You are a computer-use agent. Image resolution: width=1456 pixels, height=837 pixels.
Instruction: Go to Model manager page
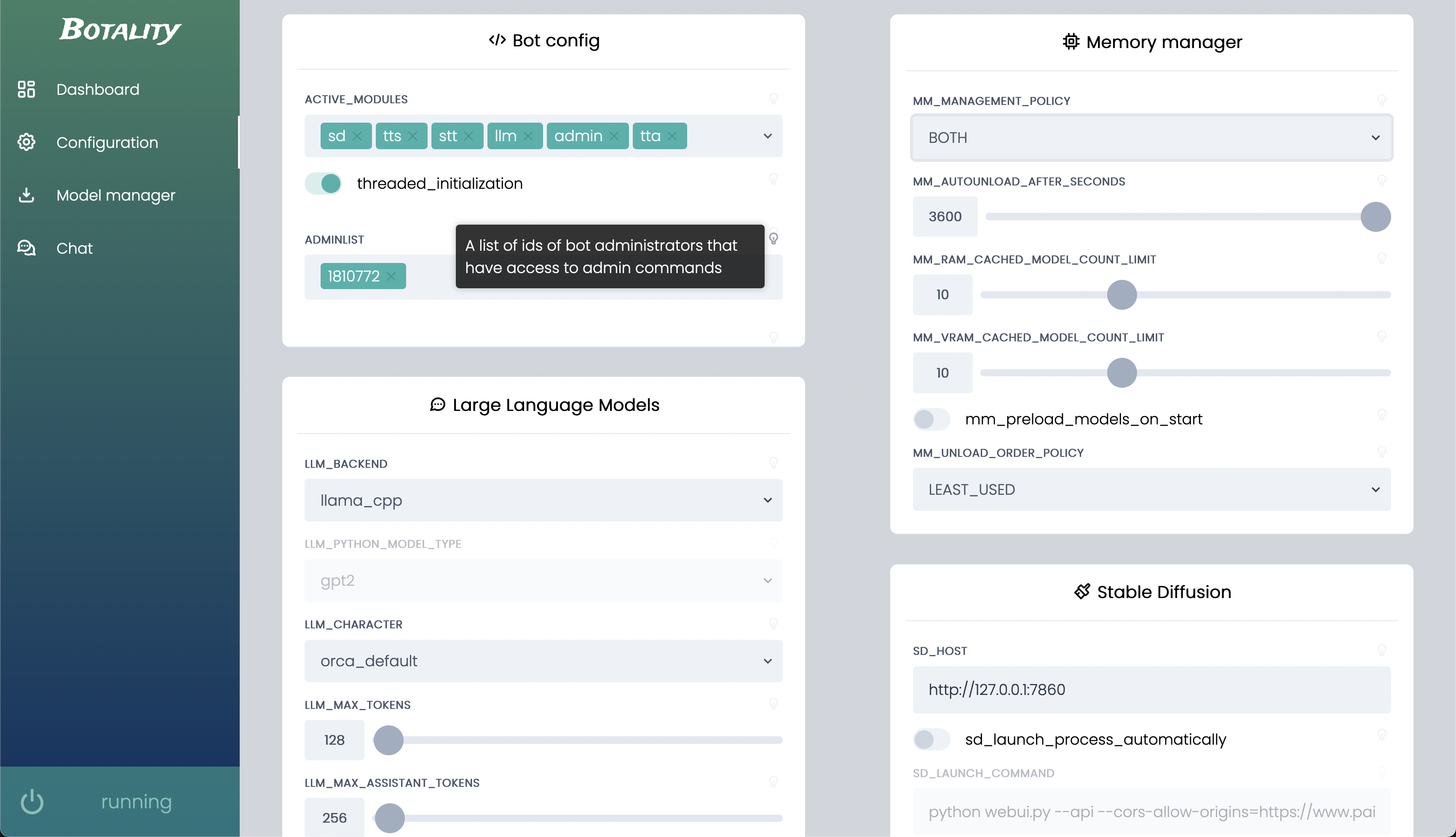click(x=115, y=196)
